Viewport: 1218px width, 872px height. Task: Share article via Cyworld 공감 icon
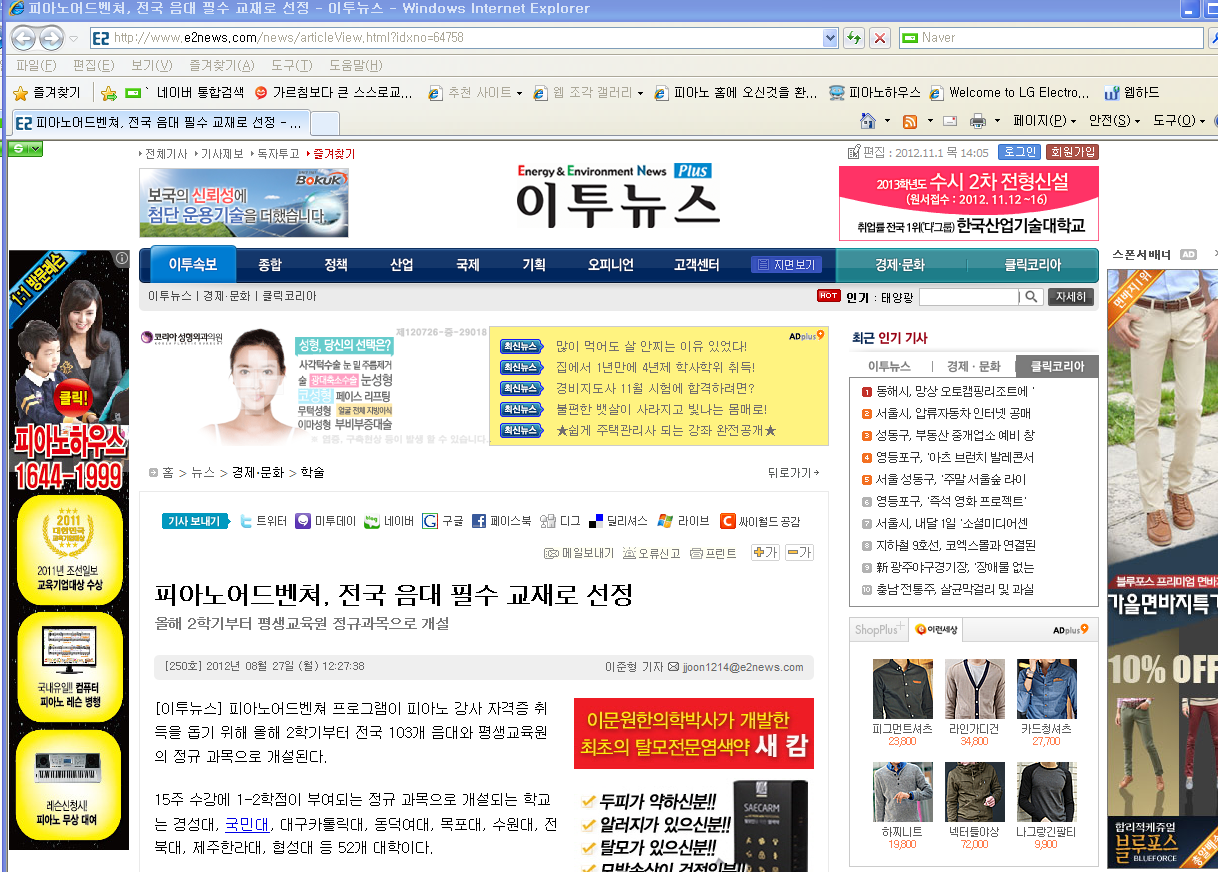coord(727,521)
